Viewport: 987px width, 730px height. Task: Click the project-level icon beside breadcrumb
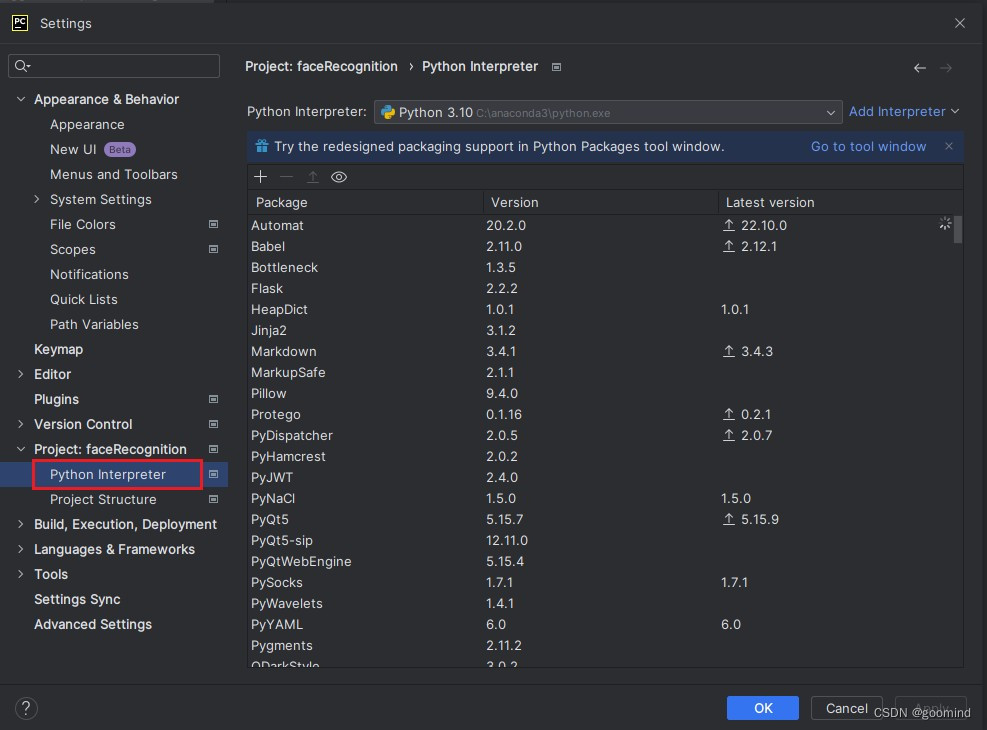coord(556,67)
